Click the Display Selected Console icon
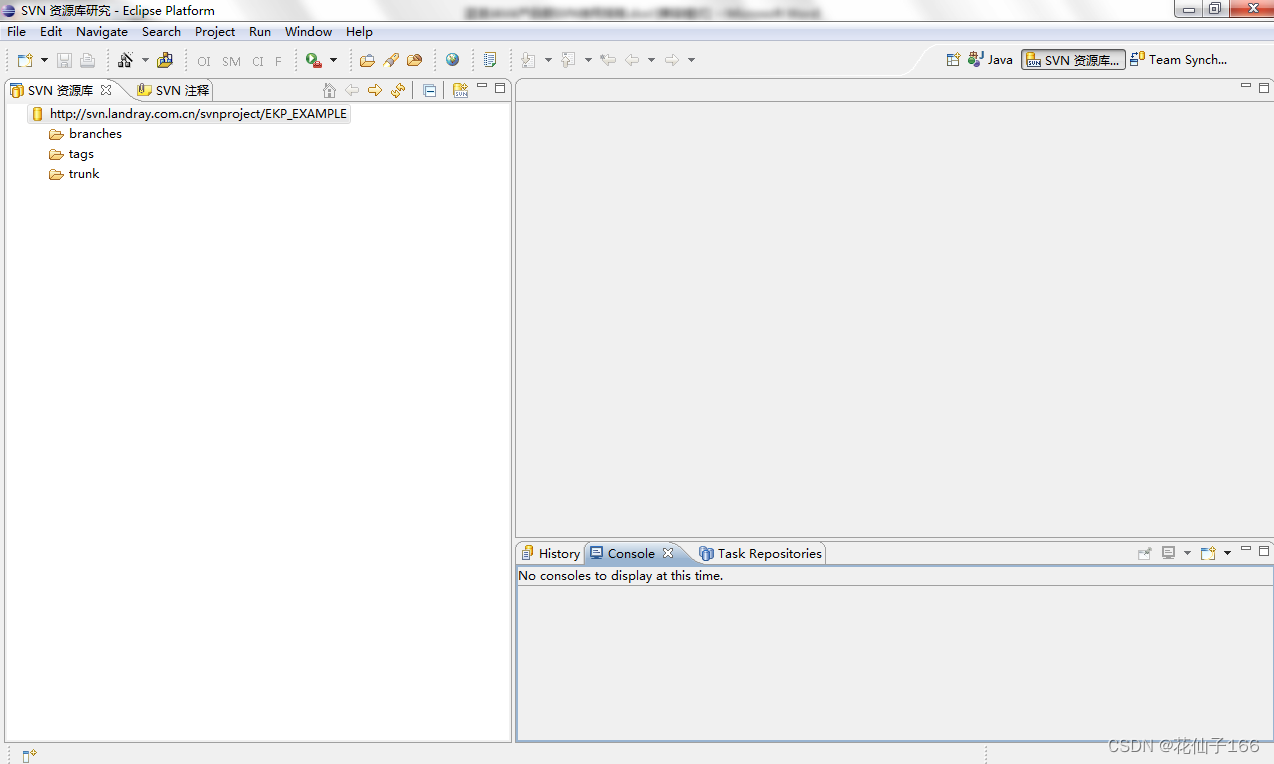This screenshot has height=764, width=1274. tap(1168, 553)
